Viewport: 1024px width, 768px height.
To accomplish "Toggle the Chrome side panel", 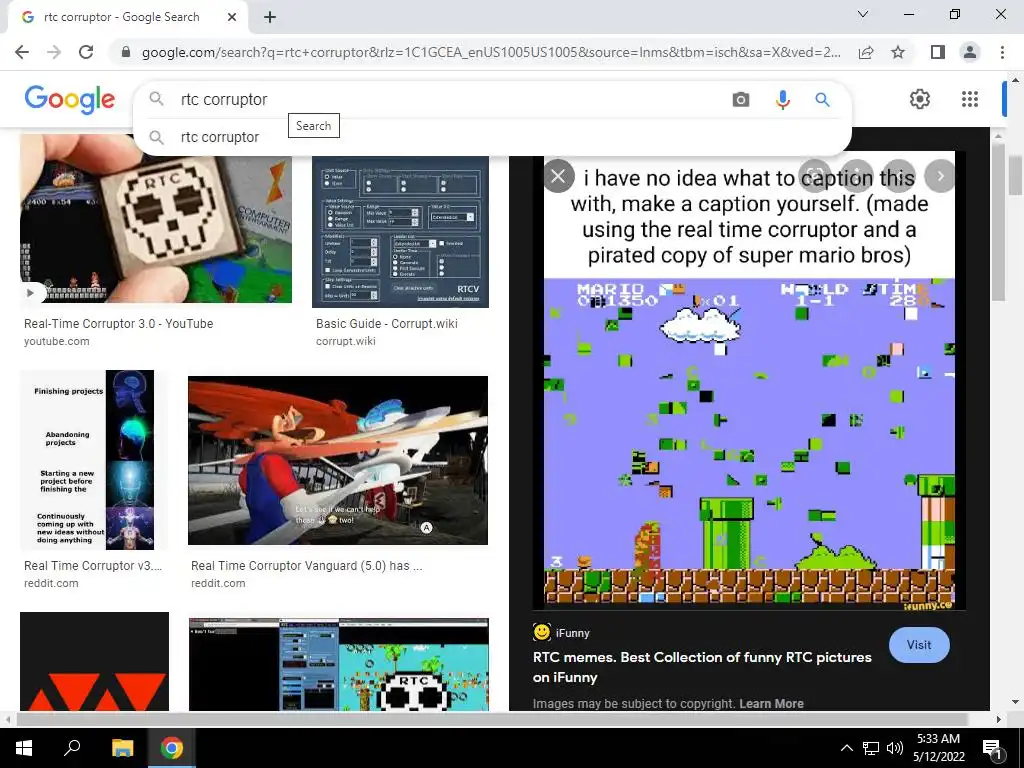I will point(938,52).
